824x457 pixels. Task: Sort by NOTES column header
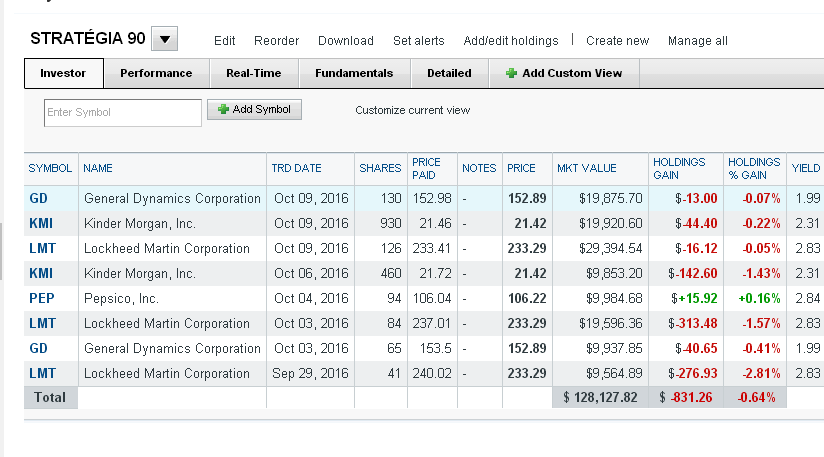479,168
